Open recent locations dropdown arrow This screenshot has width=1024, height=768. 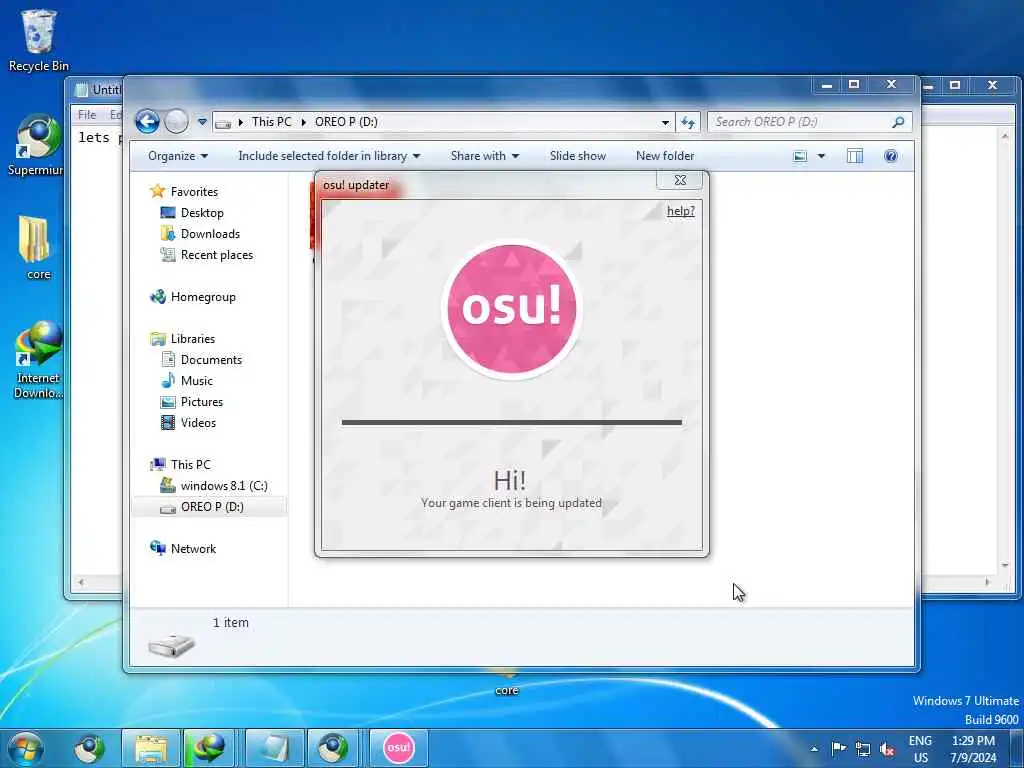[x=202, y=122]
